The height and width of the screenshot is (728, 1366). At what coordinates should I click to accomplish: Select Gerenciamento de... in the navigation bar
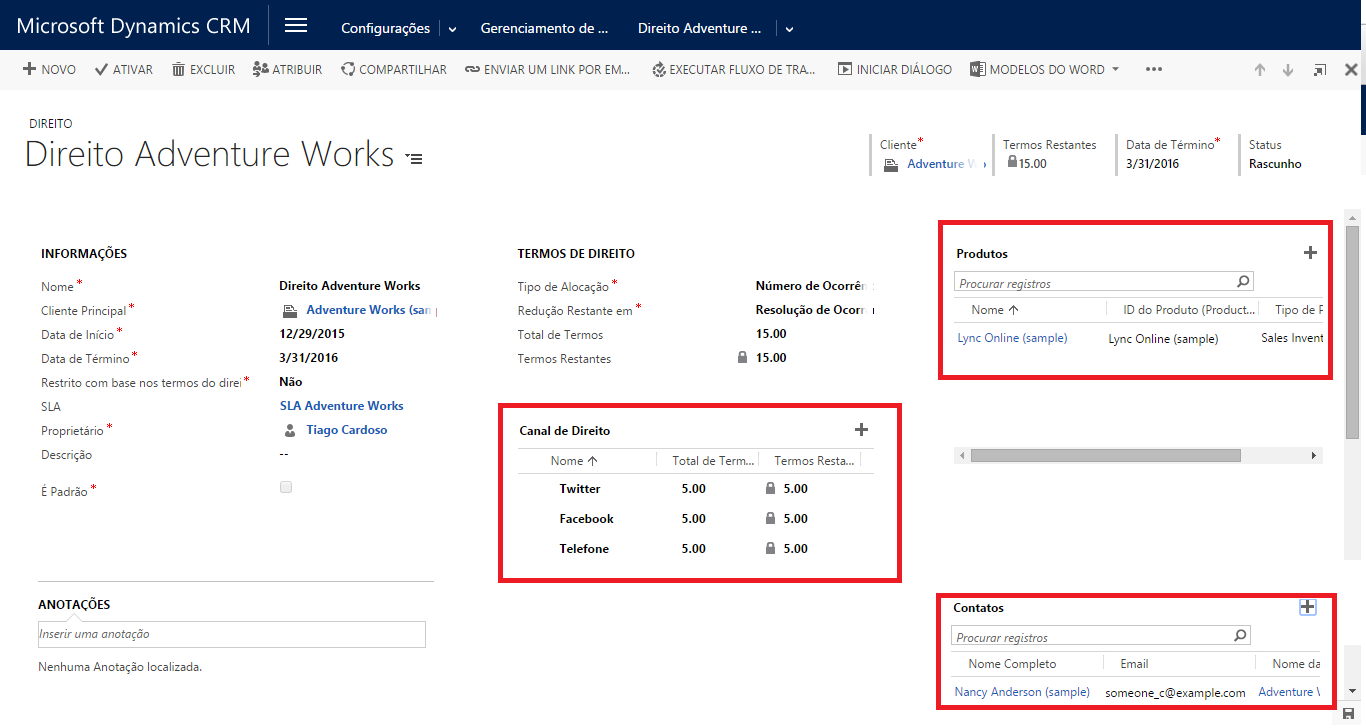coord(544,28)
